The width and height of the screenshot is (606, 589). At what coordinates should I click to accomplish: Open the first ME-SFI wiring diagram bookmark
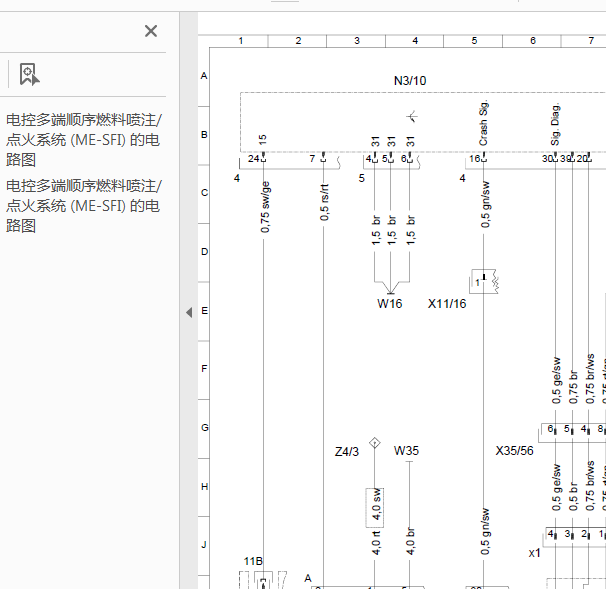[83, 140]
